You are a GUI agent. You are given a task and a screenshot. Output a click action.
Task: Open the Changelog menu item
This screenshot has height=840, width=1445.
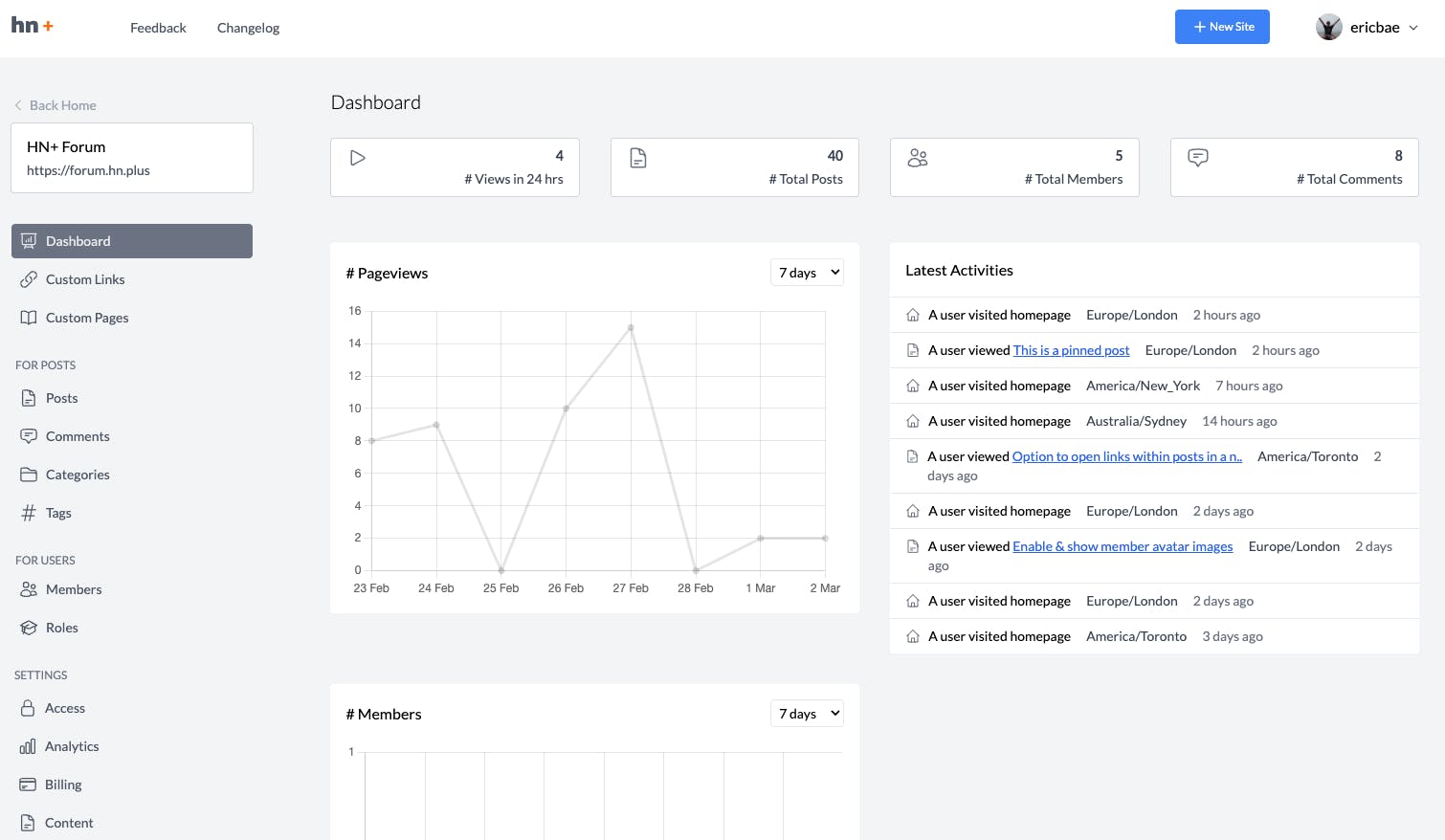coord(248,28)
